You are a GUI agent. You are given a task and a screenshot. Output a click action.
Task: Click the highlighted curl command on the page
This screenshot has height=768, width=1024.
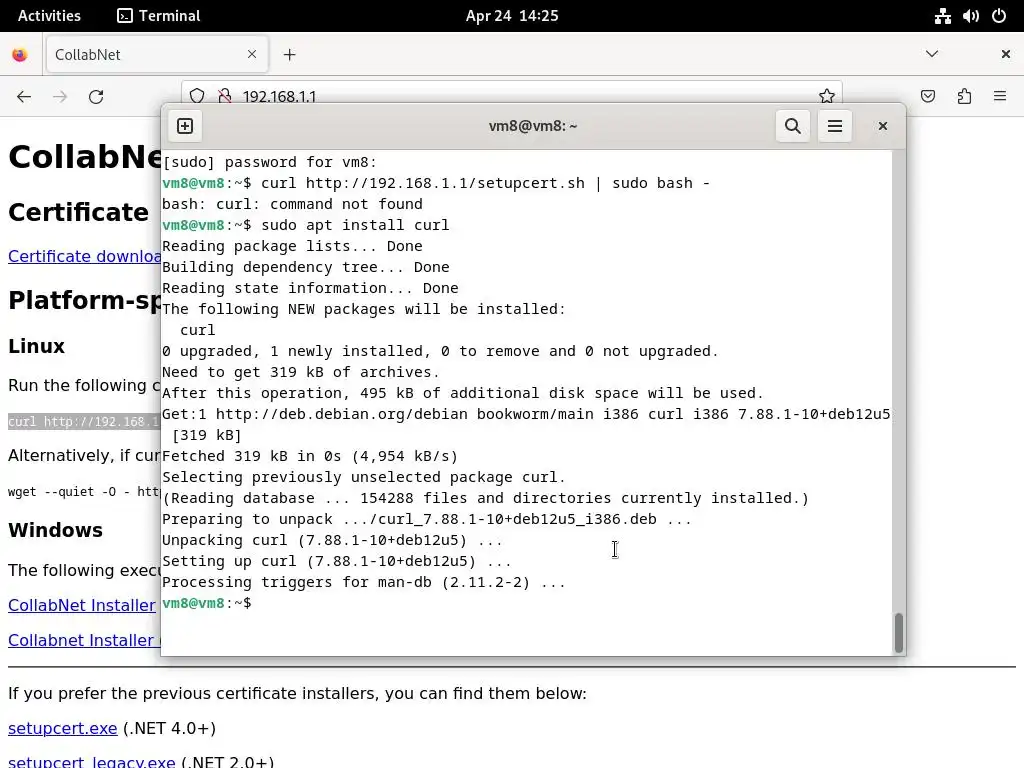tap(84, 422)
